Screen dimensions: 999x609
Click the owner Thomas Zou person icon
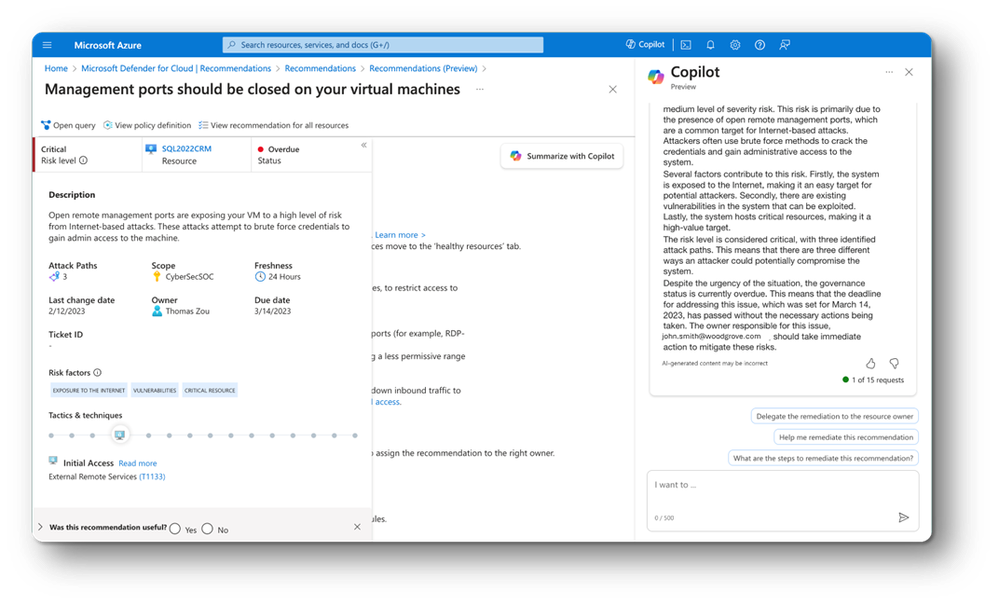pos(157,311)
